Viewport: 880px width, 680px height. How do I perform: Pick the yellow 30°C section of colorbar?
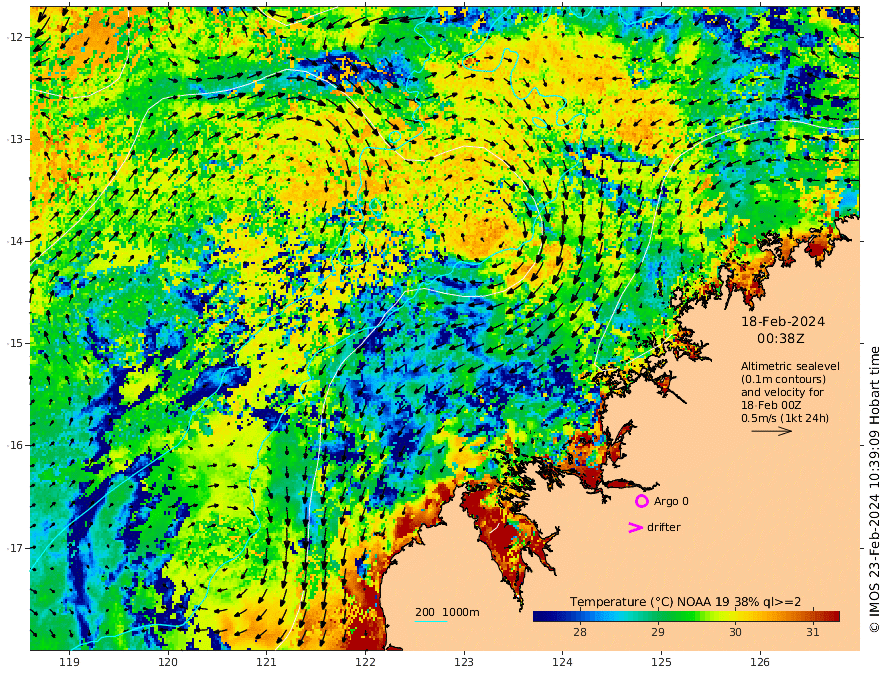pyautogui.click(x=735, y=616)
